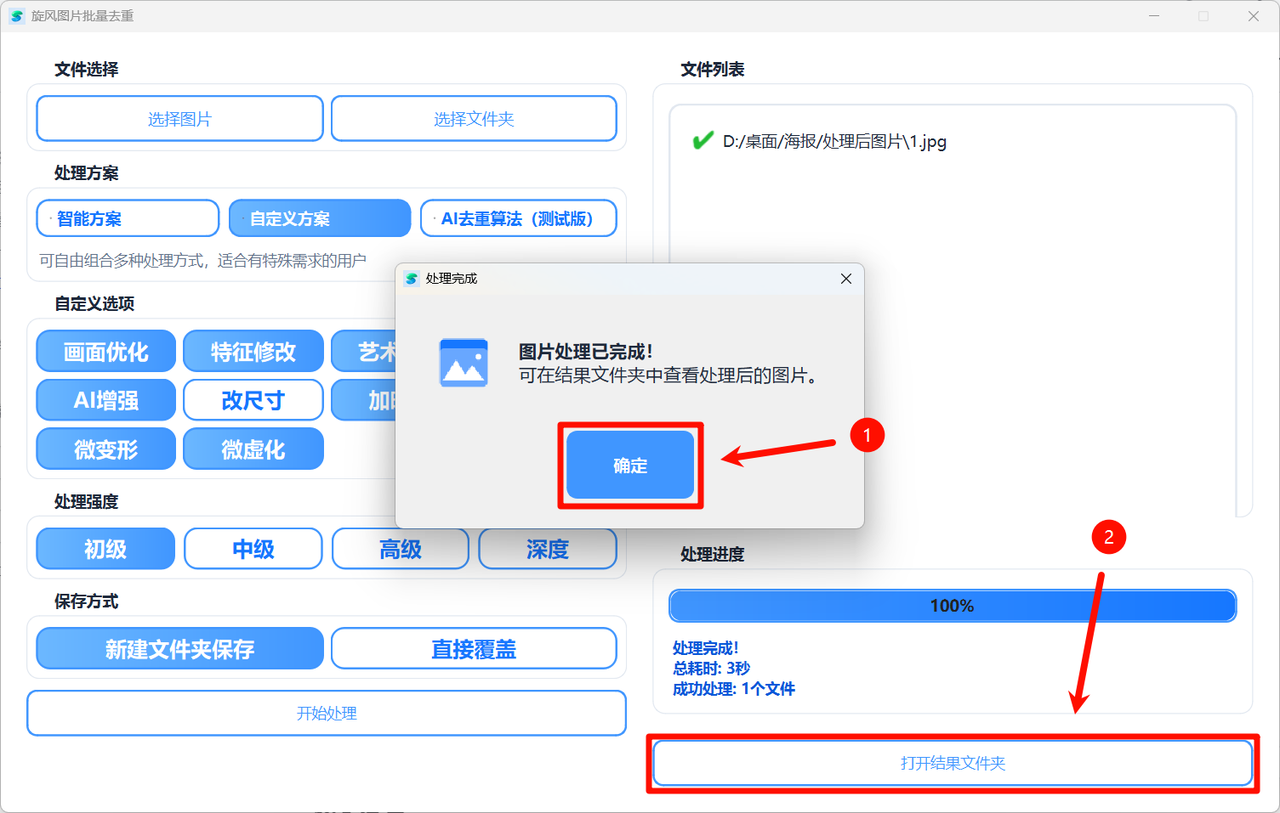Click the 100% progress bar
Viewport: 1280px width, 813px height.
(x=952, y=605)
